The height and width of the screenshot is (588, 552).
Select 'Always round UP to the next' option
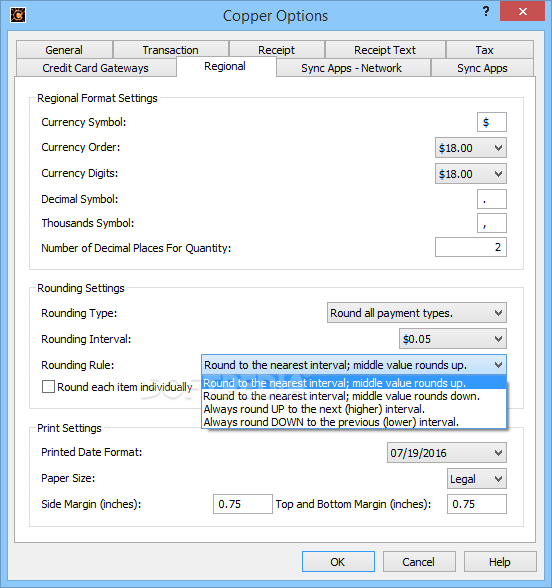tap(354, 409)
